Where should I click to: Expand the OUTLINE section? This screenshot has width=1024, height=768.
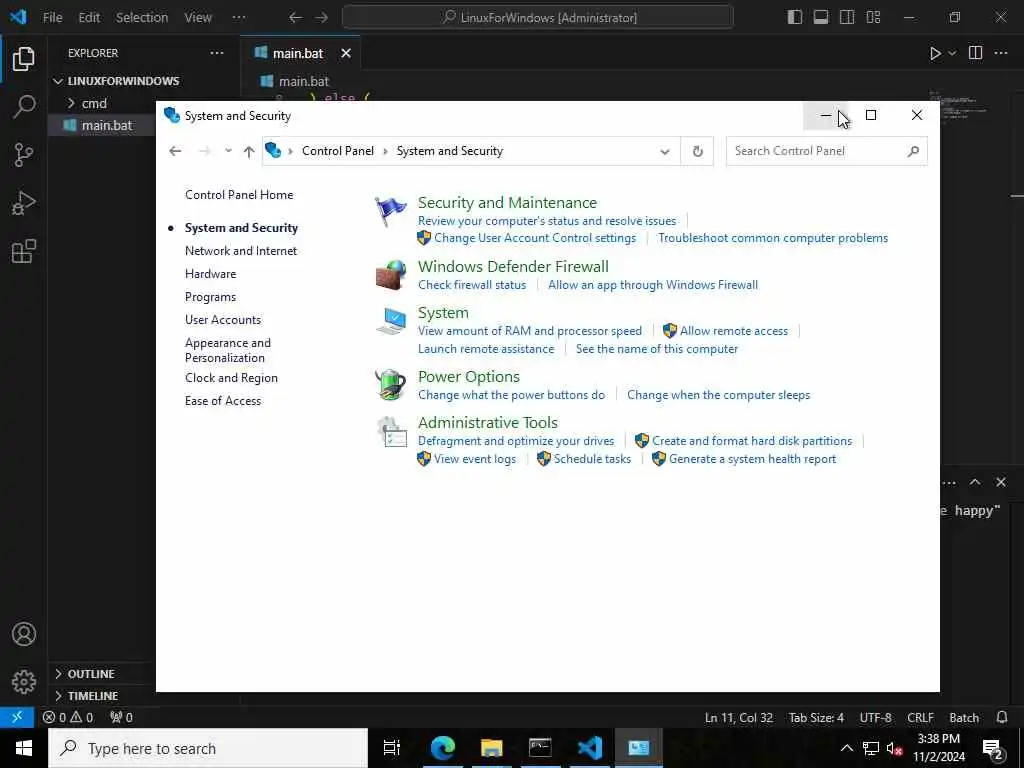(58, 673)
